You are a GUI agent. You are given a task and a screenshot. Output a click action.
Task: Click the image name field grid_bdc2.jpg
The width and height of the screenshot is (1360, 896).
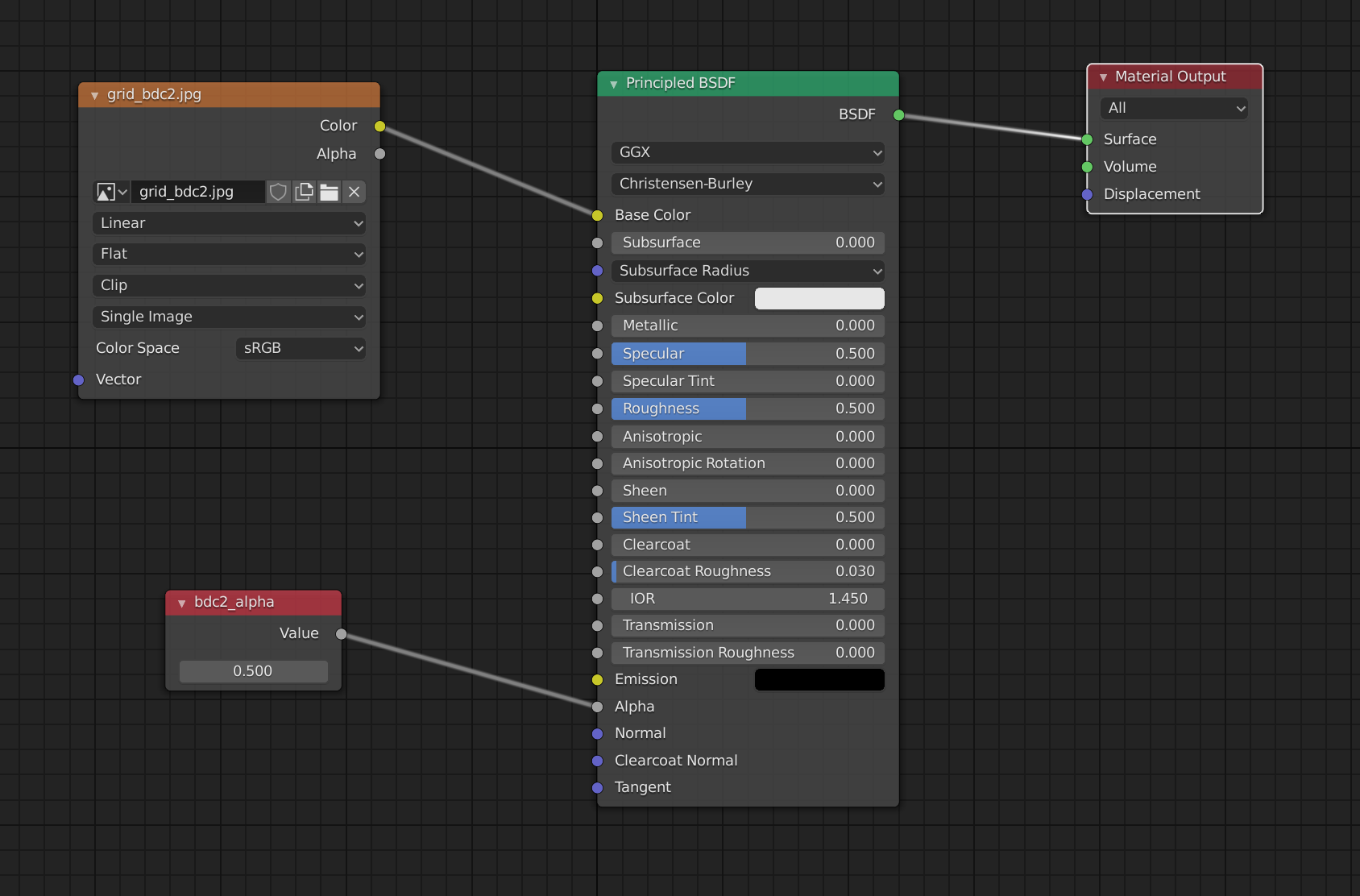[197, 192]
